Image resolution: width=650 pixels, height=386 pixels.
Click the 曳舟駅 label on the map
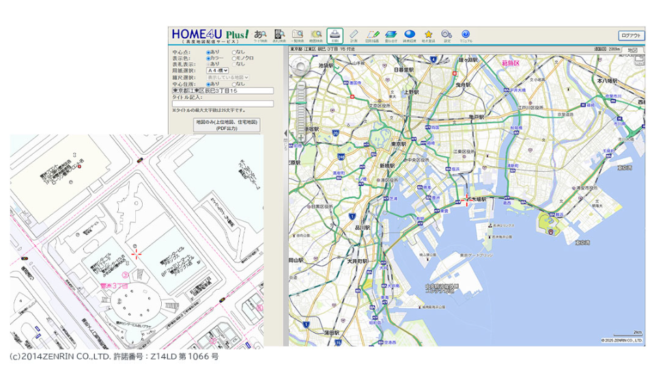463,85
